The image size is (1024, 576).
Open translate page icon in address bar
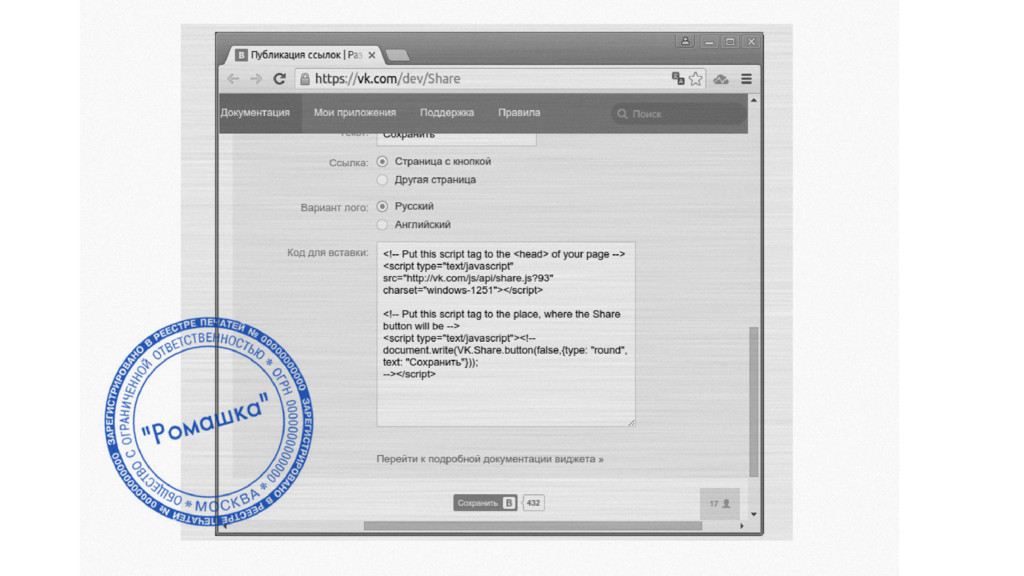coord(678,78)
